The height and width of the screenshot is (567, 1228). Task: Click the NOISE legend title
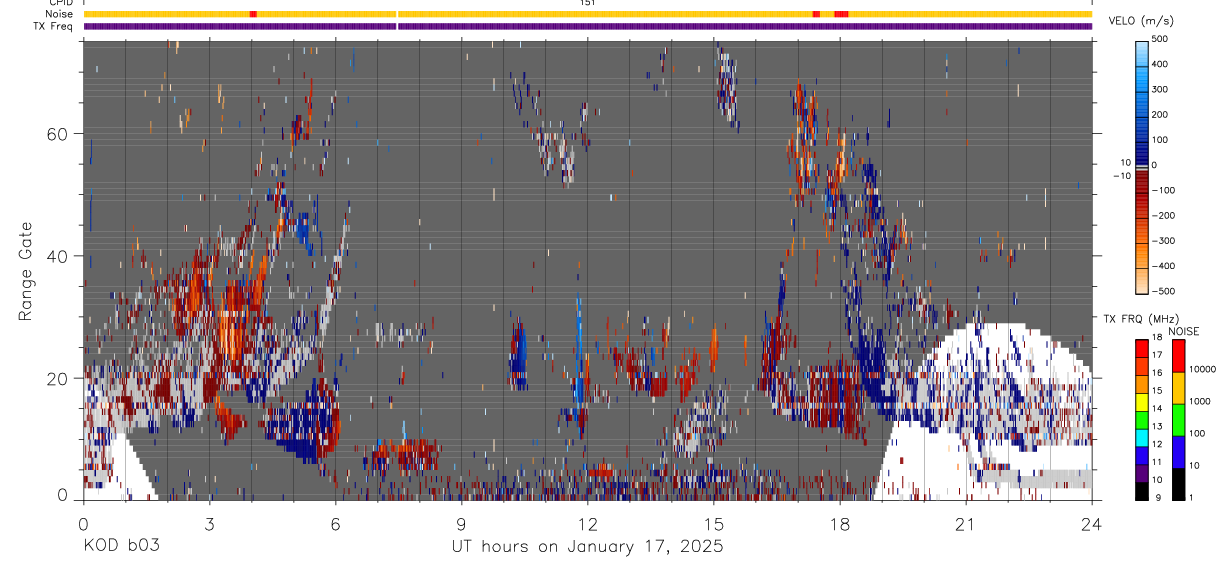click(1182, 331)
